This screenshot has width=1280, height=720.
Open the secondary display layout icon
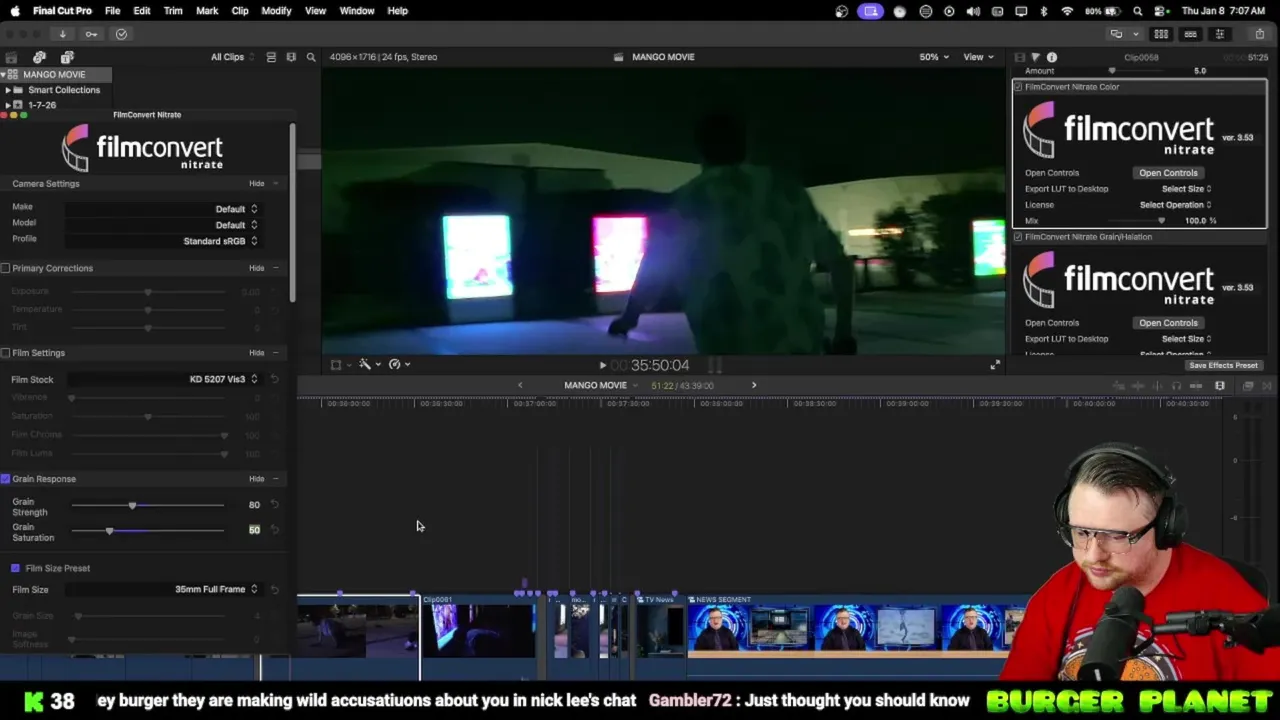pyautogui.click(x=1116, y=34)
